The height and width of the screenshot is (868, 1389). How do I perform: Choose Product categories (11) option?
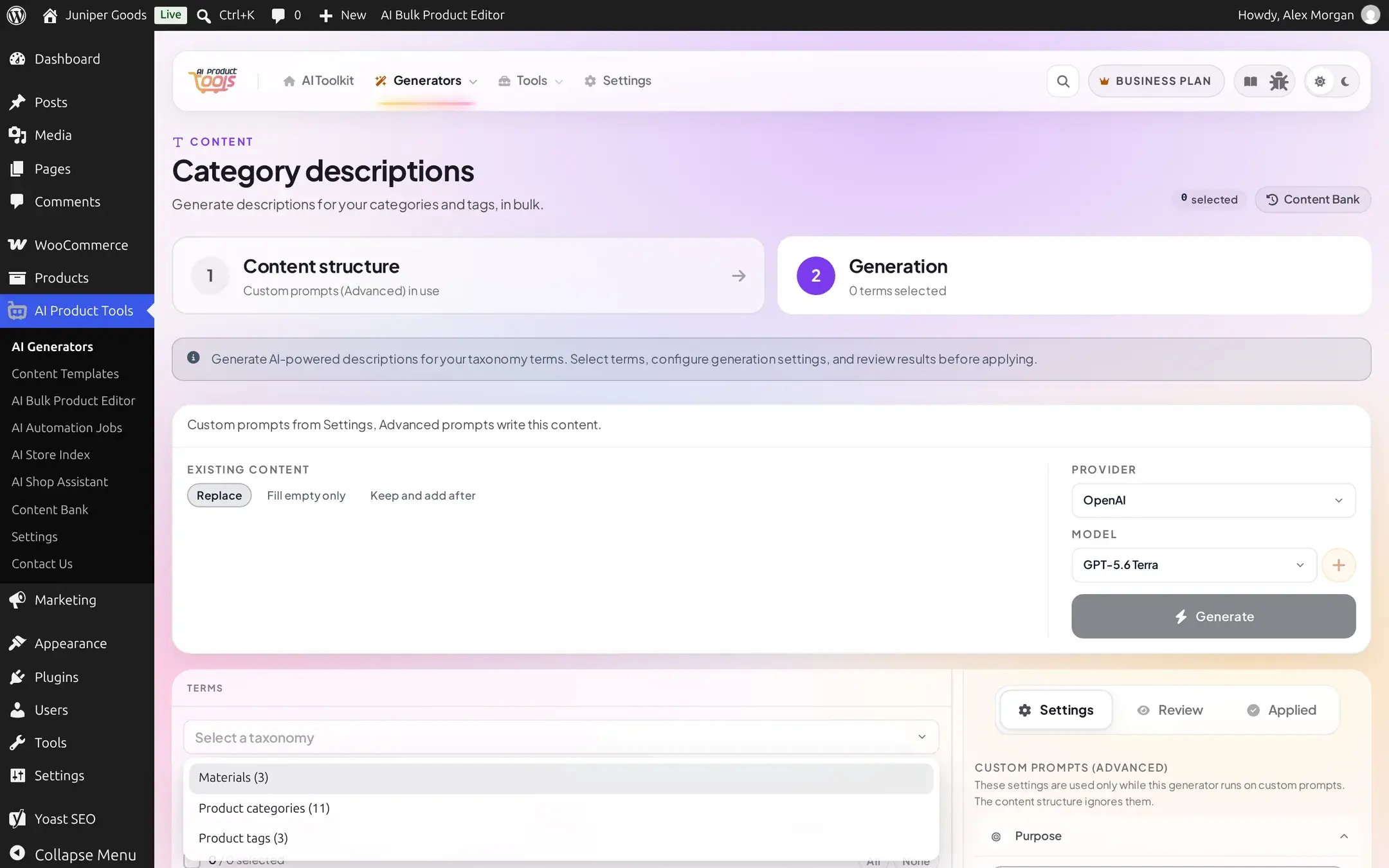click(x=561, y=808)
